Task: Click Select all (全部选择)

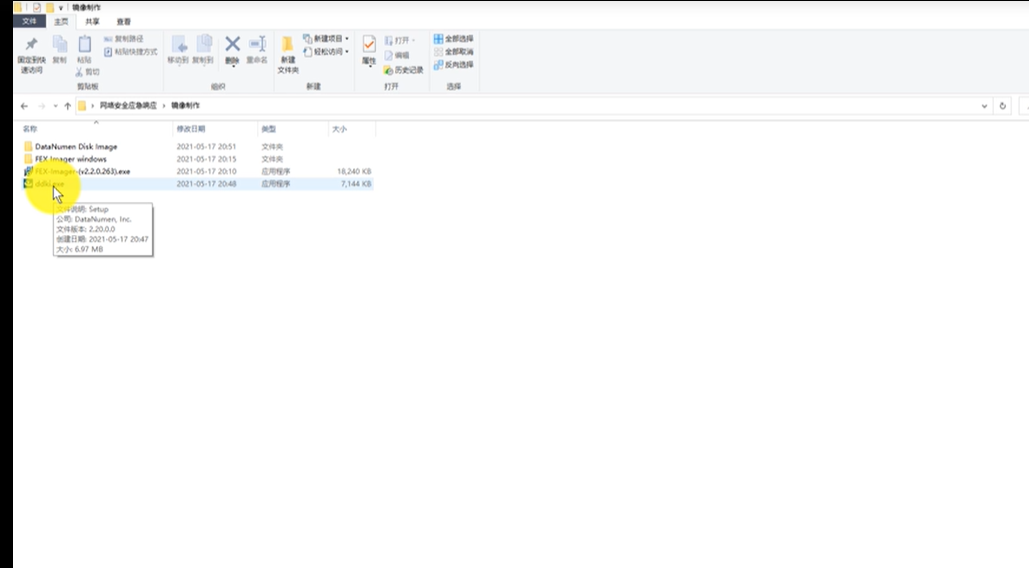Action: coord(453,39)
